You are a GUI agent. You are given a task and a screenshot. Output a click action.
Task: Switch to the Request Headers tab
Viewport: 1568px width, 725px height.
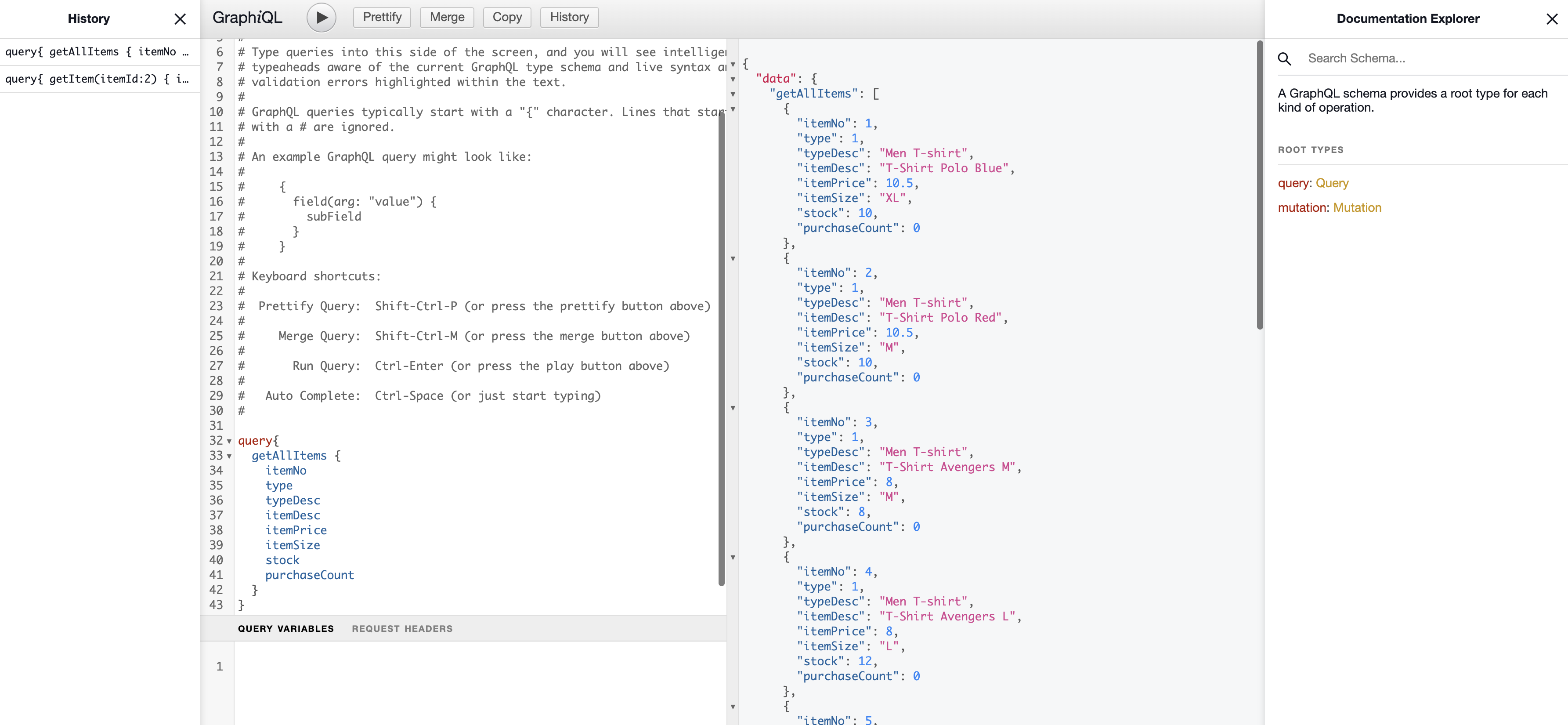click(x=402, y=628)
